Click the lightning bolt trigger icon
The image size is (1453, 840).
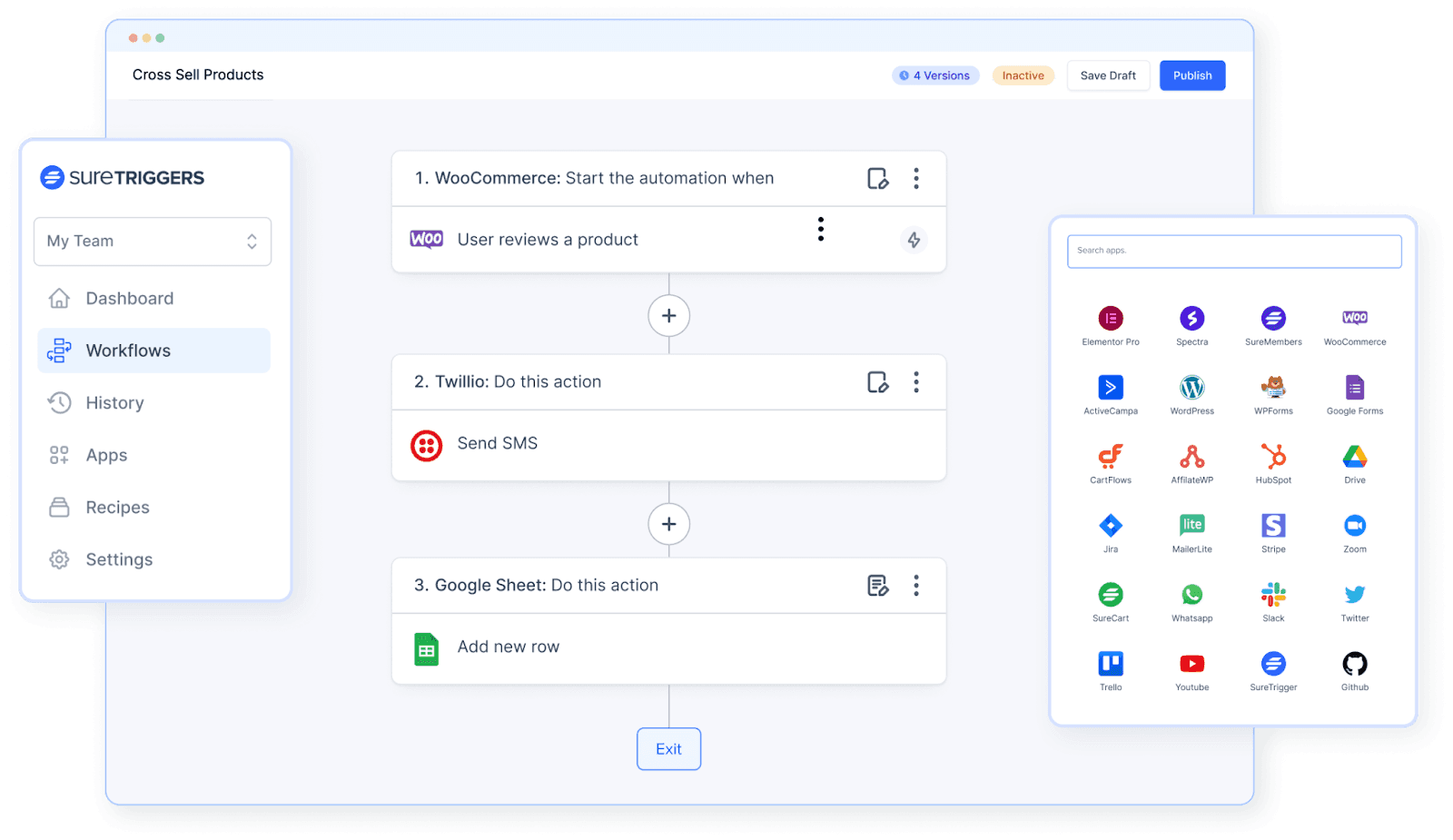click(914, 240)
